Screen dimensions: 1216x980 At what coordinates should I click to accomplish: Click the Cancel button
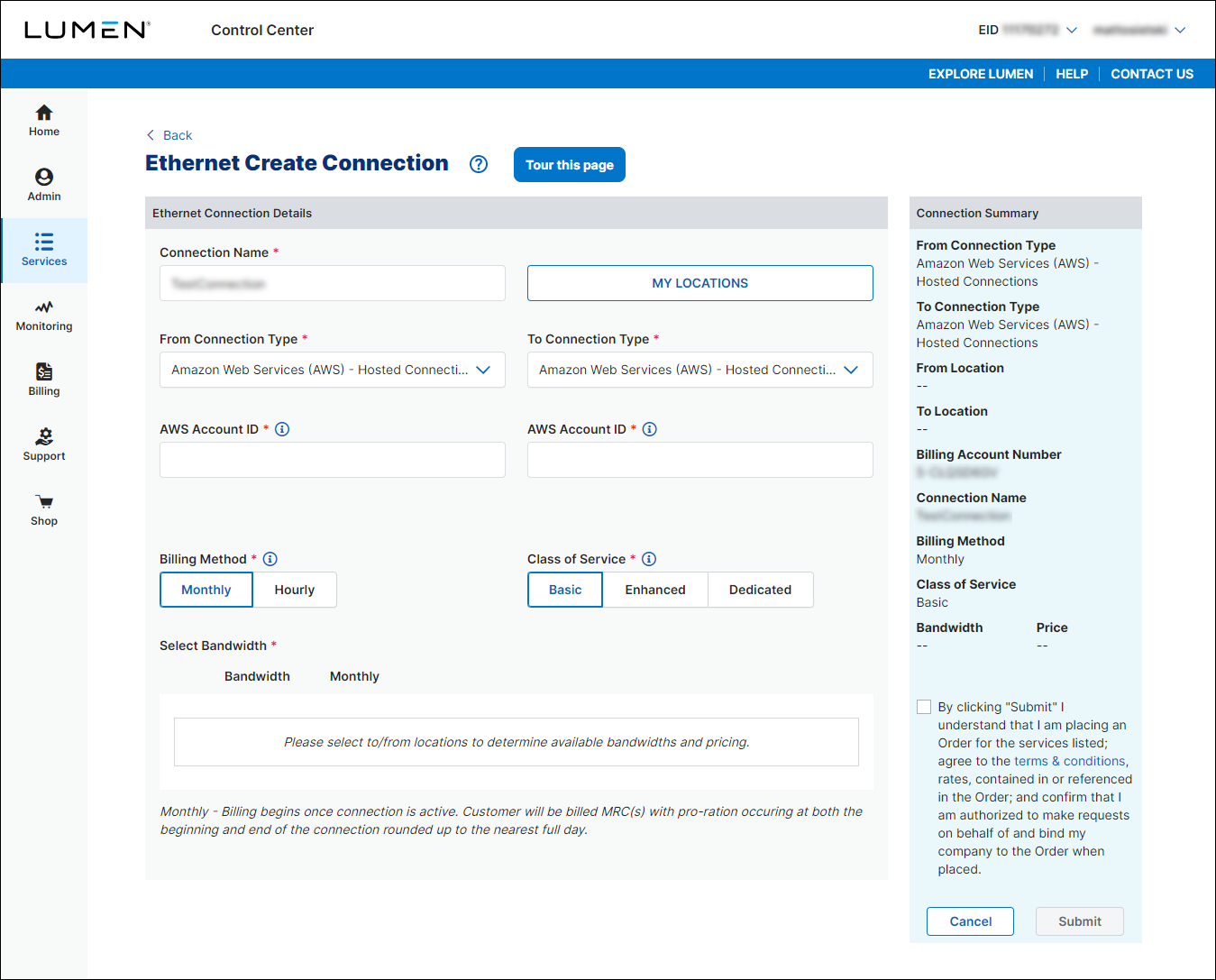pos(970,921)
